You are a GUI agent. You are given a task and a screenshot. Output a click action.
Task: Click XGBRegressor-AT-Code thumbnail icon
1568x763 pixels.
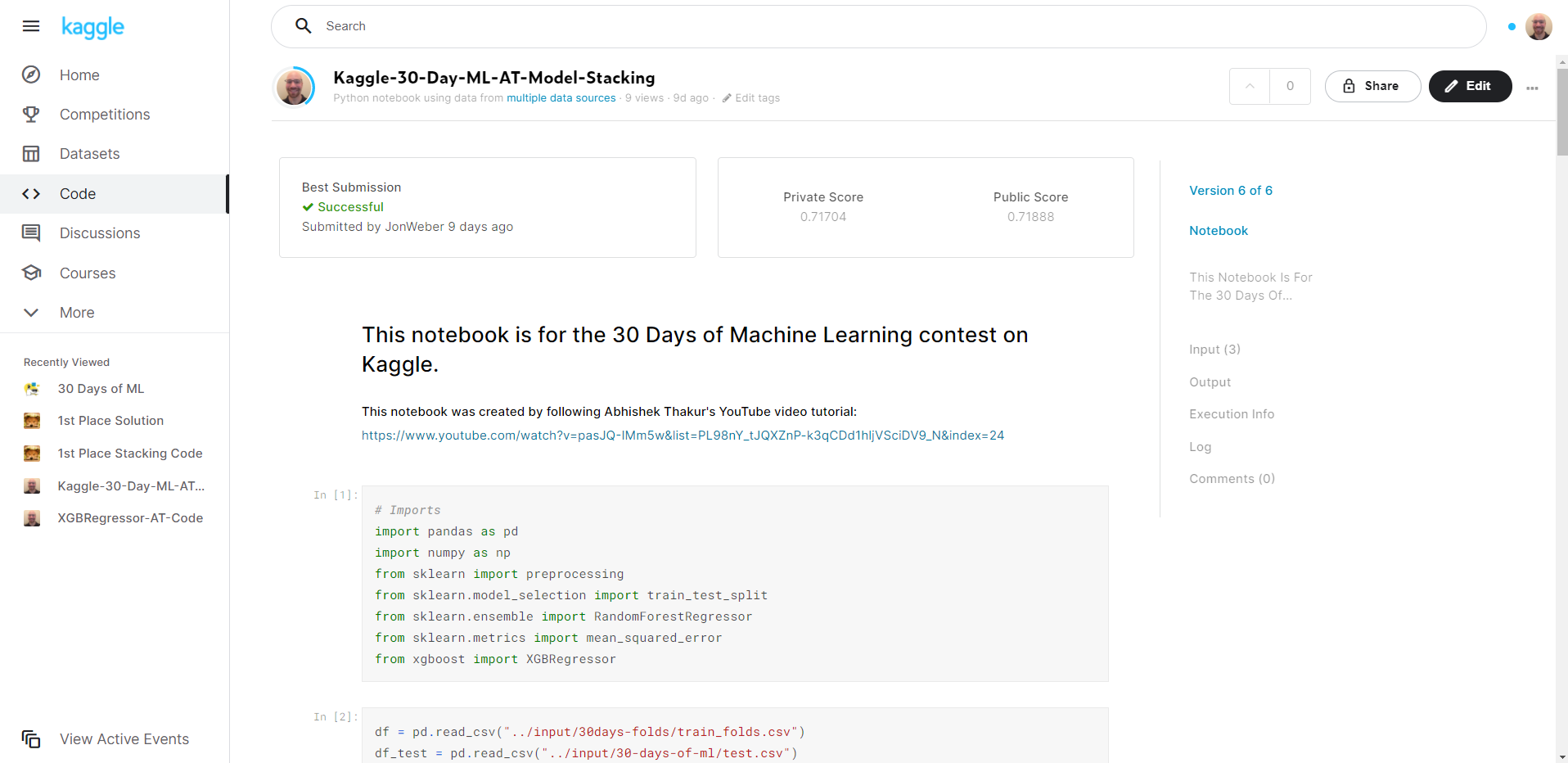(32, 518)
